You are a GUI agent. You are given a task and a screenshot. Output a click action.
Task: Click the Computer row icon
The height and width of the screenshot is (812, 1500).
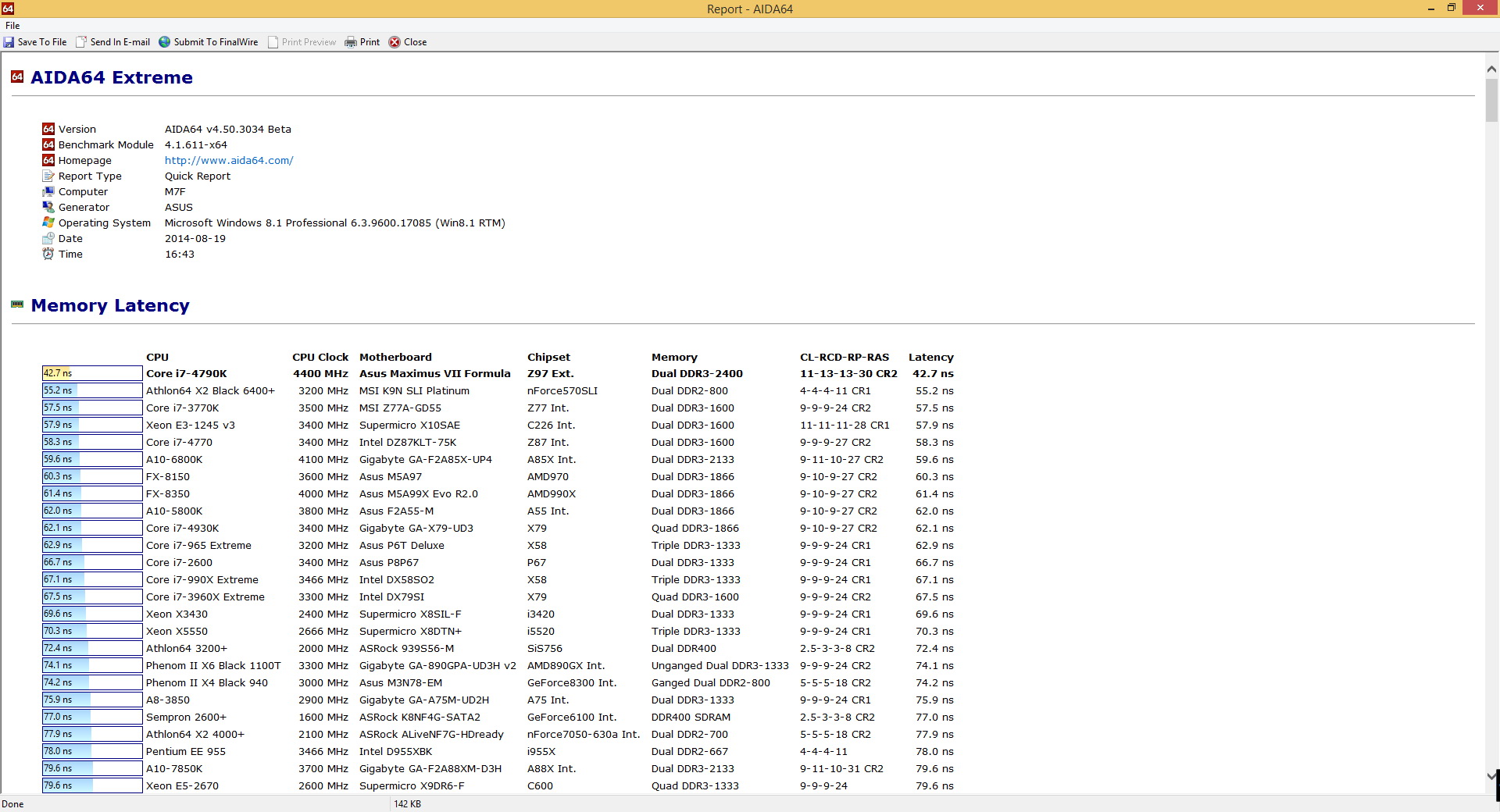click(x=48, y=191)
